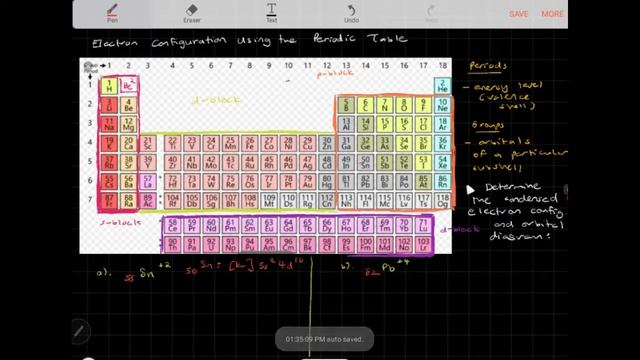Click the Chlorine (17 Cl) cell
The height and width of the screenshot is (360, 640).
pos(423,124)
